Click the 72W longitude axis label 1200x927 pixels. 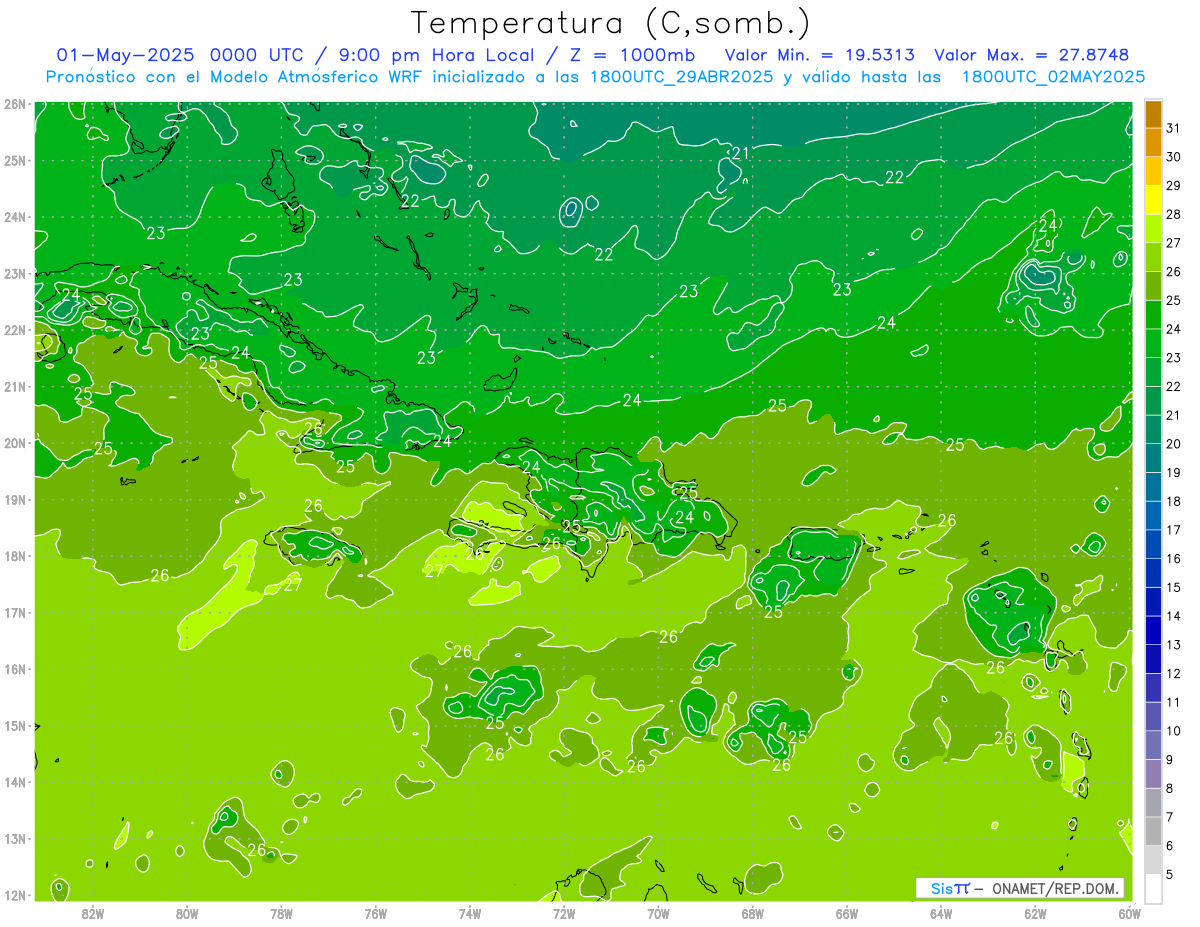click(x=564, y=913)
